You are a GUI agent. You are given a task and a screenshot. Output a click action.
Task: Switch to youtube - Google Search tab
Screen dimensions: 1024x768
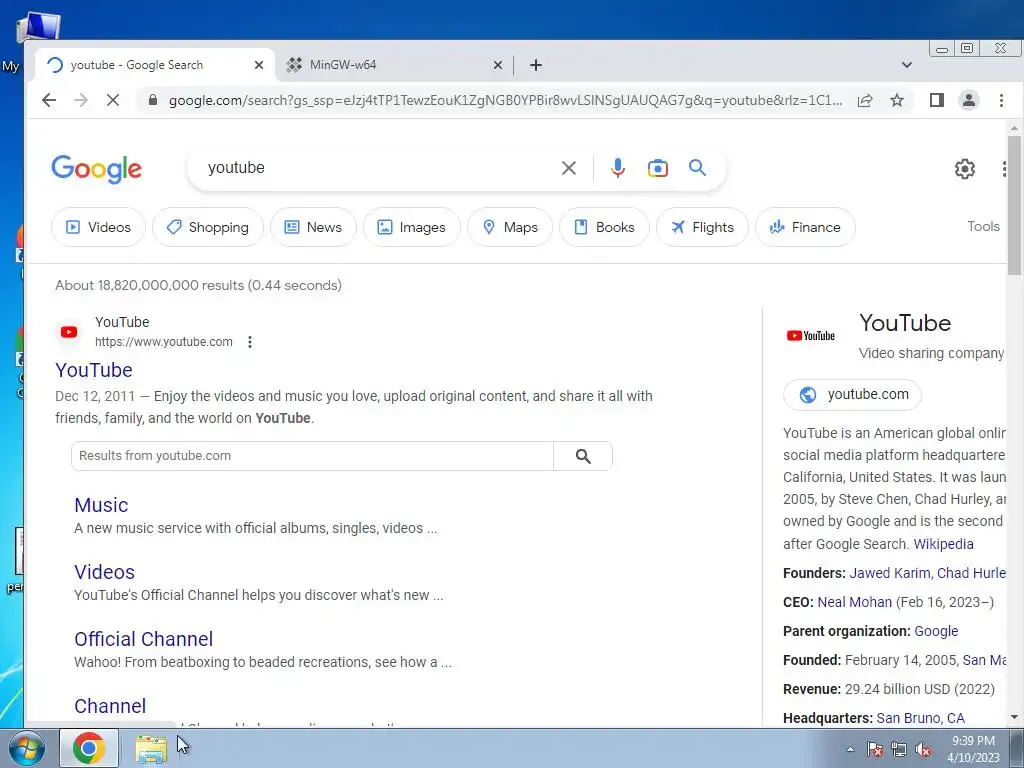click(153, 65)
